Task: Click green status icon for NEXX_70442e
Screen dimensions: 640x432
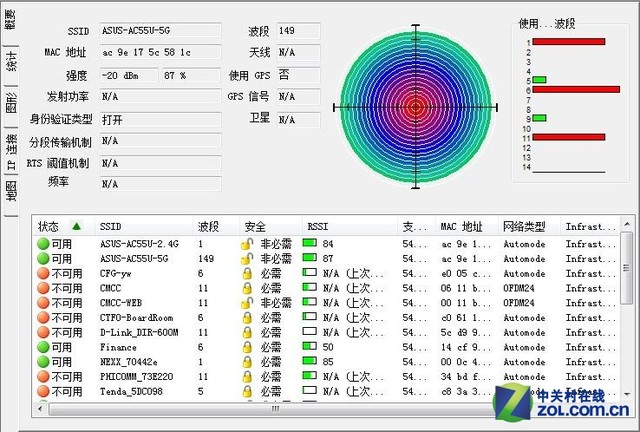Action: coord(43,362)
